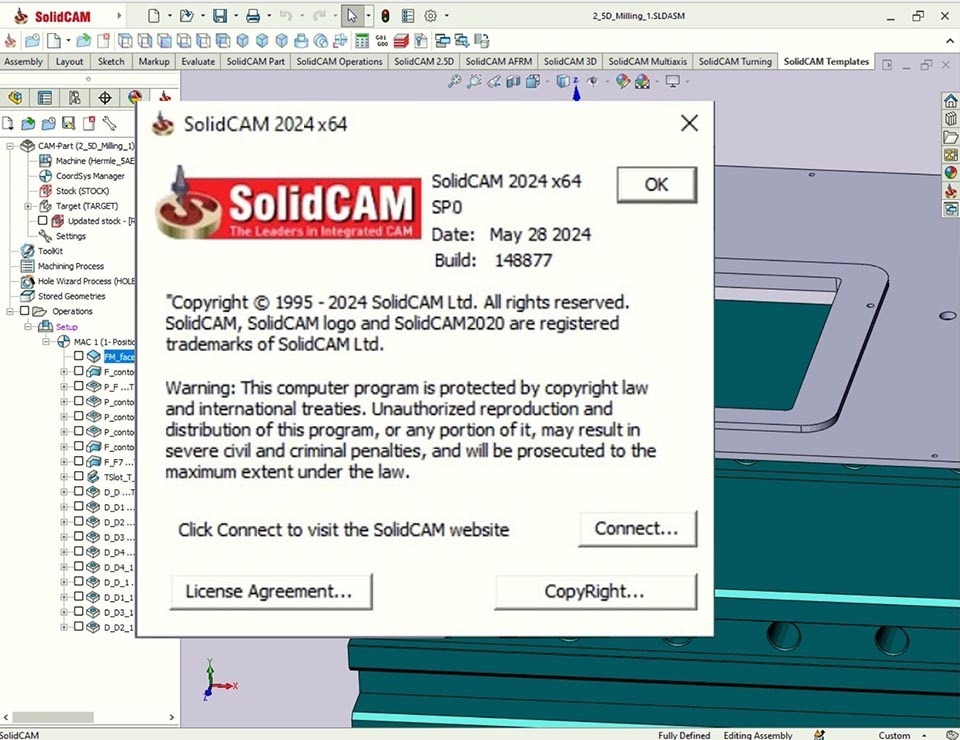Close the SolidCAM 2024 x64 dialog

pyautogui.click(x=689, y=123)
